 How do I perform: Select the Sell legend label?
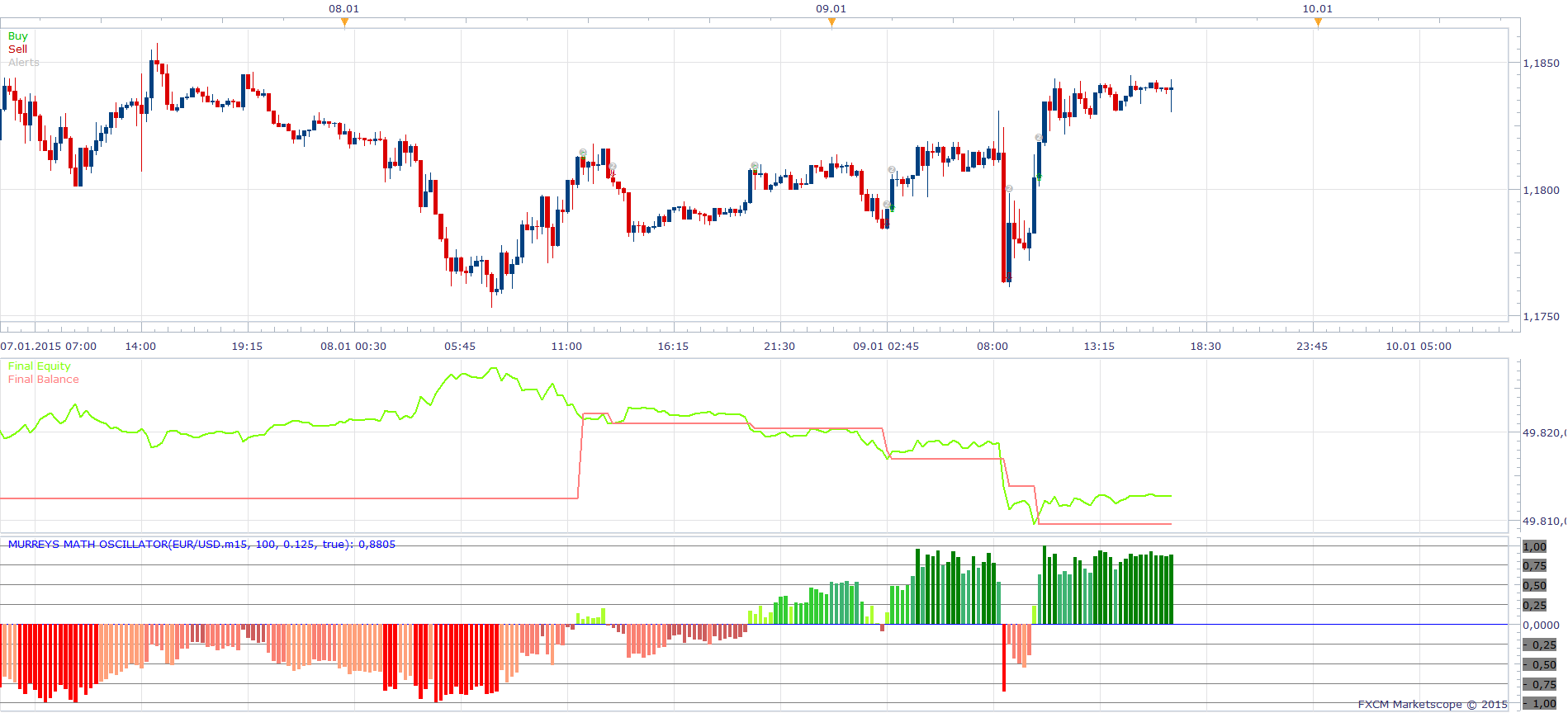[17, 50]
